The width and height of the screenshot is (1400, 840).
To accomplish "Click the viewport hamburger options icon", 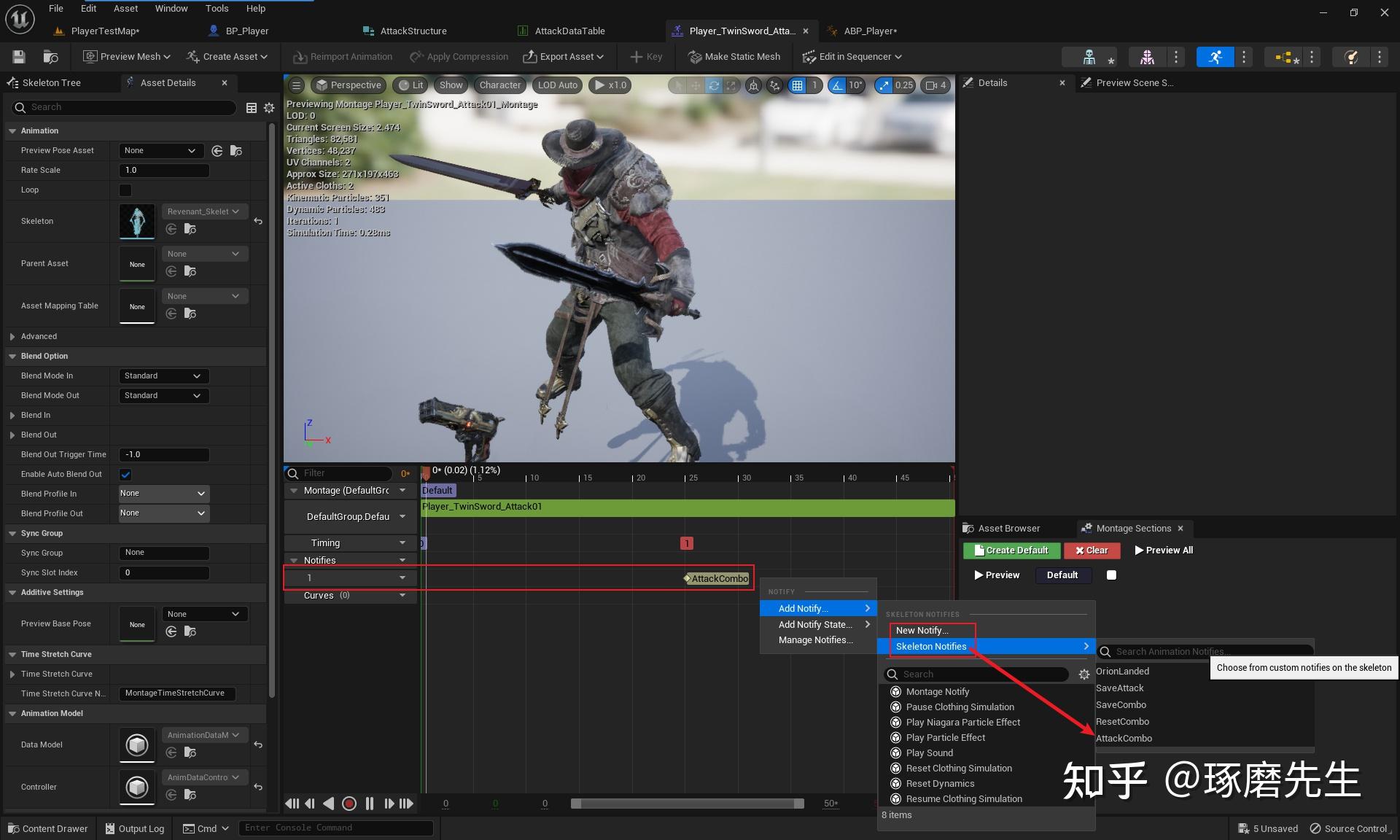I will [296, 85].
